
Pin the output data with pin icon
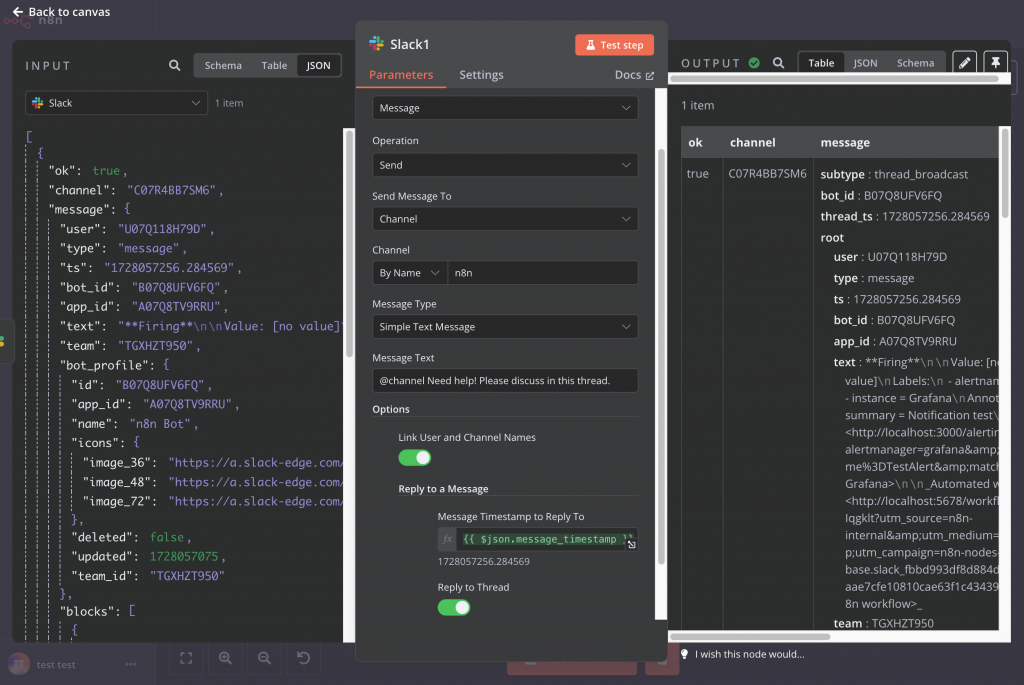tap(995, 63)
